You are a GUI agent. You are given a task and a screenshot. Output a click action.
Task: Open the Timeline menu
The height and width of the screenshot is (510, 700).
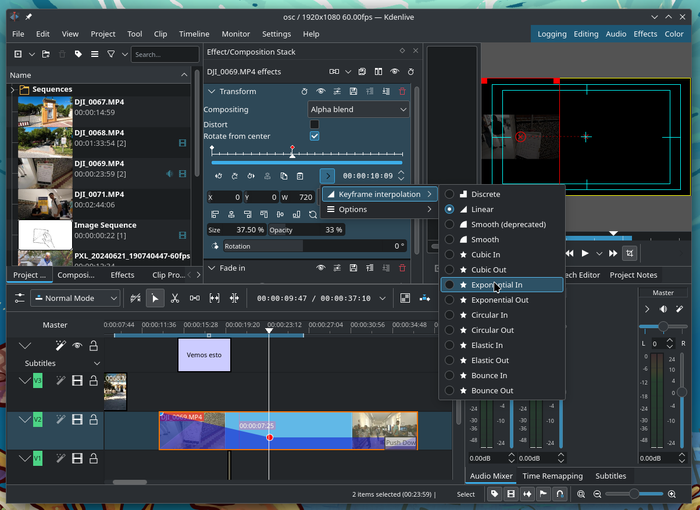[x=194, y=34]
